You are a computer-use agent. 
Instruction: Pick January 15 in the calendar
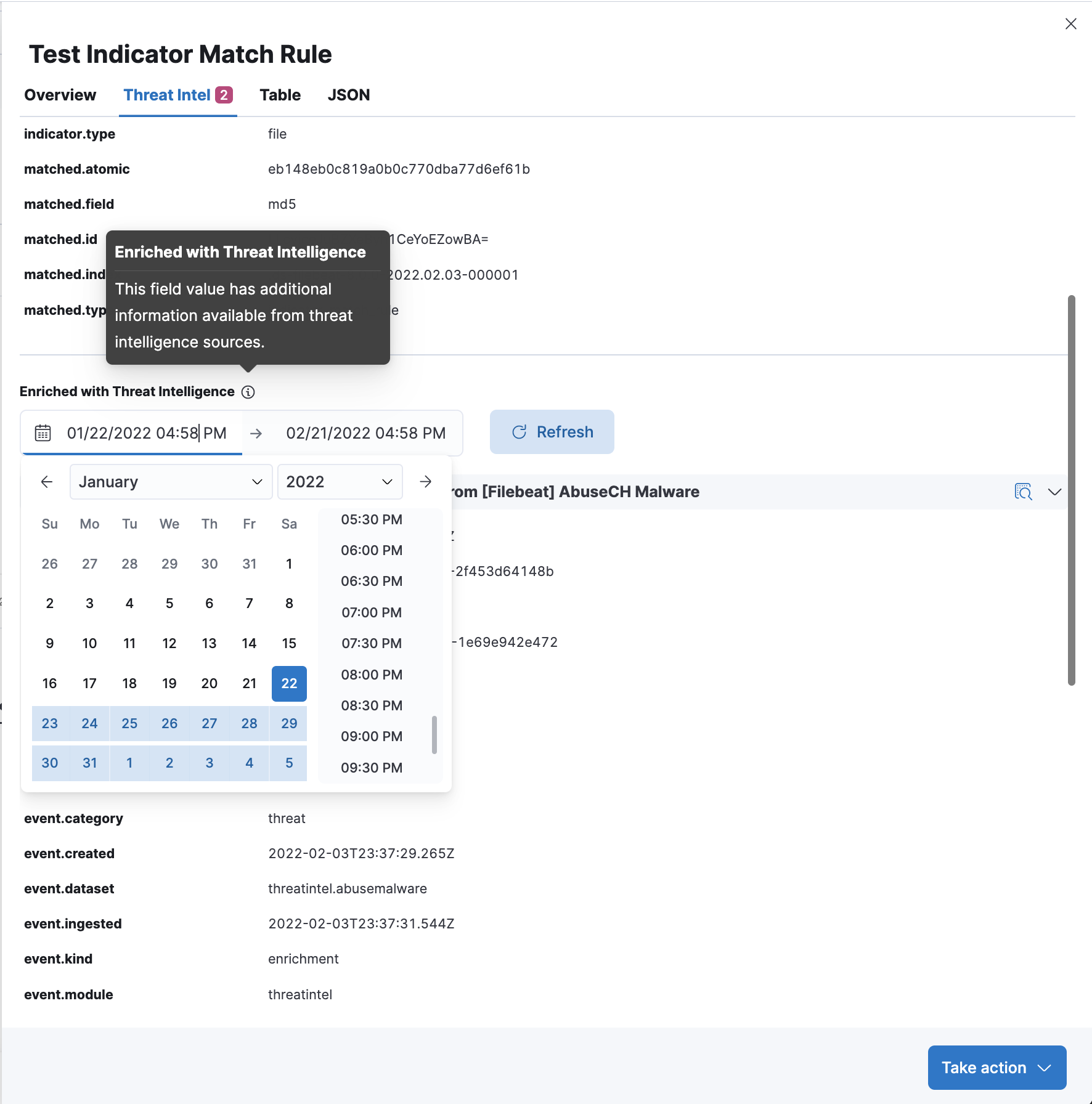(x=289, y=644)
